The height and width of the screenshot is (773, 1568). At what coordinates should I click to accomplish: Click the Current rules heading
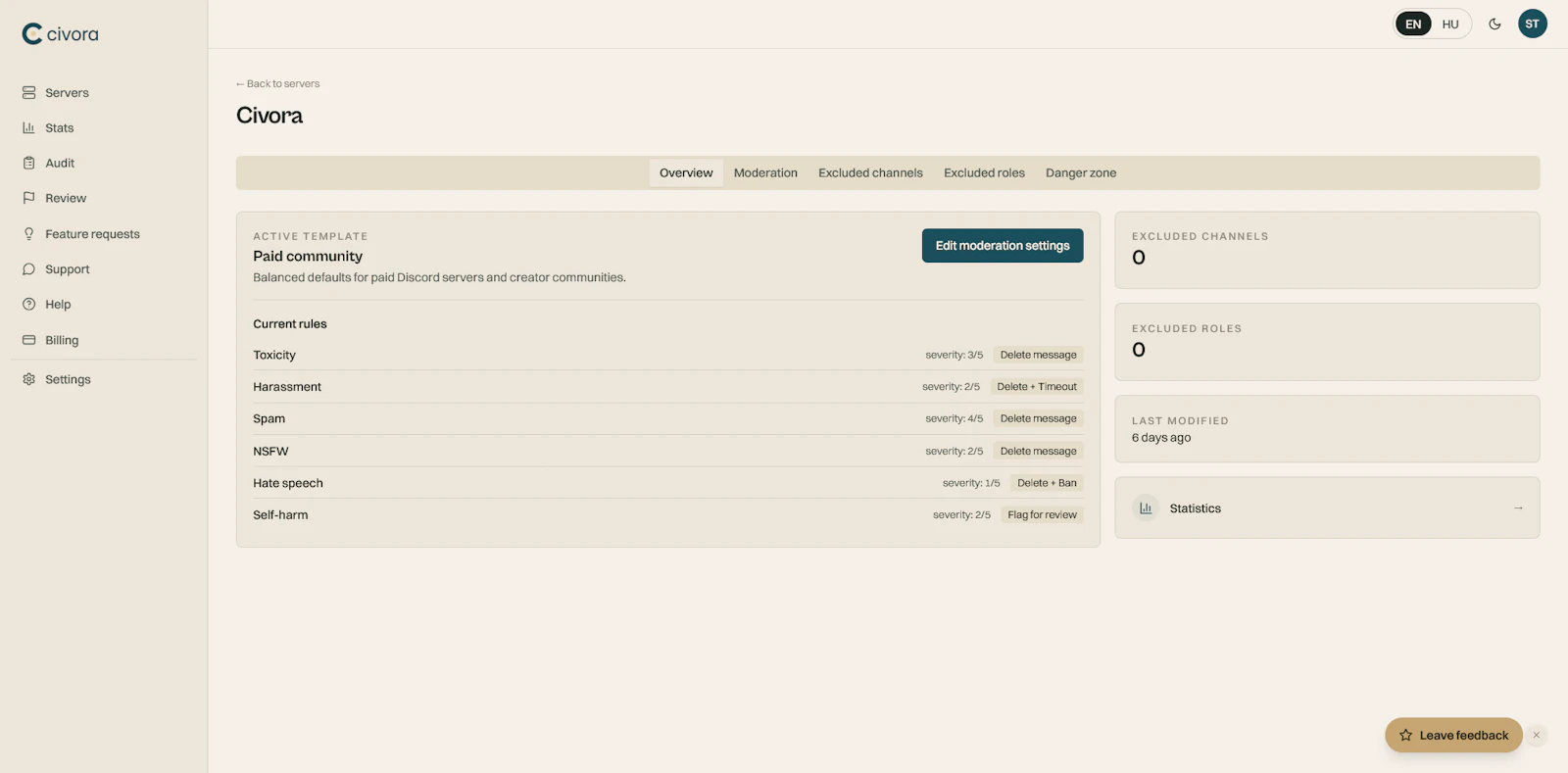pyautogui.click(x=290, y=324)
